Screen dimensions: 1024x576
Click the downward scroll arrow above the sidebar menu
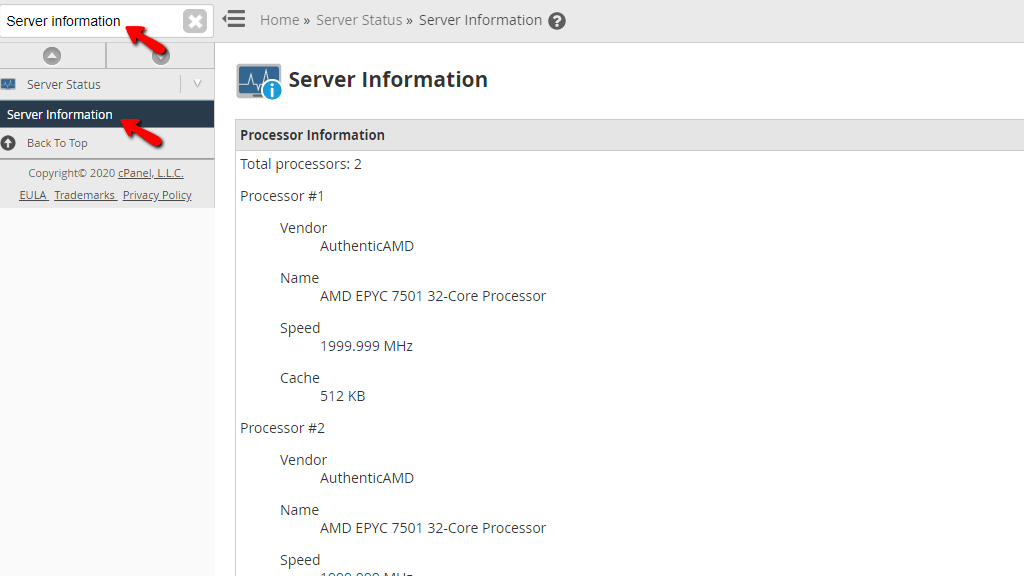[x=160, y=55]
